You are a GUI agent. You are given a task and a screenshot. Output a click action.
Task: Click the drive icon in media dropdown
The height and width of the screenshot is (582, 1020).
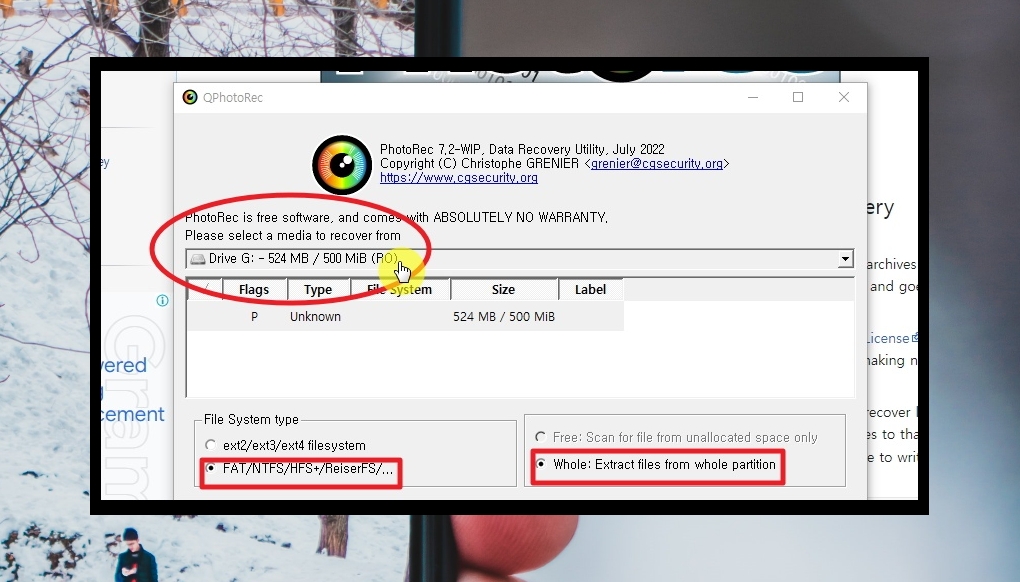(197, 259)
